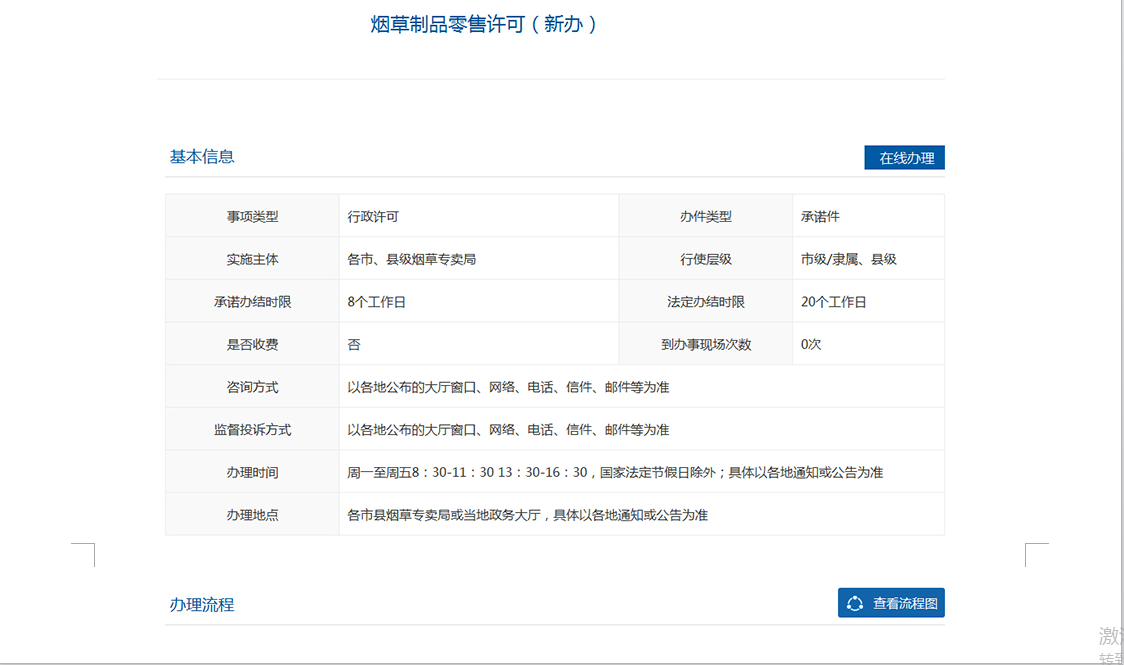
Task: Select the 是否收费 label cell
Action: pyautogui.click(x=252, y=344)
